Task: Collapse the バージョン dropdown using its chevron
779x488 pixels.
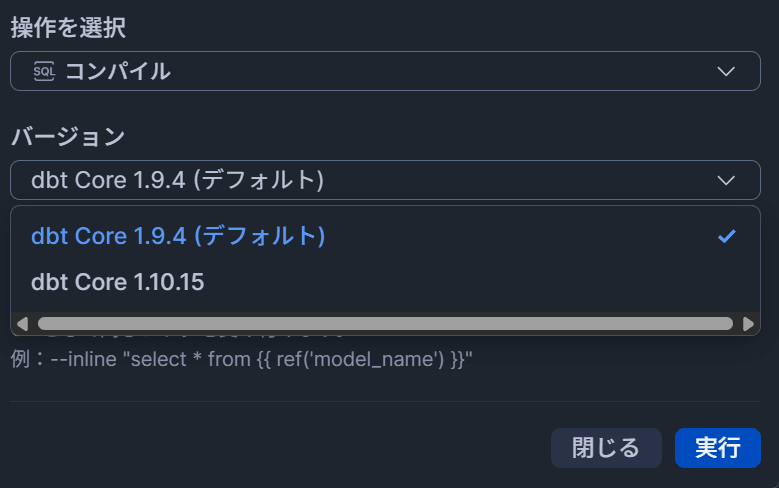Action: click(x=727, y=180)
